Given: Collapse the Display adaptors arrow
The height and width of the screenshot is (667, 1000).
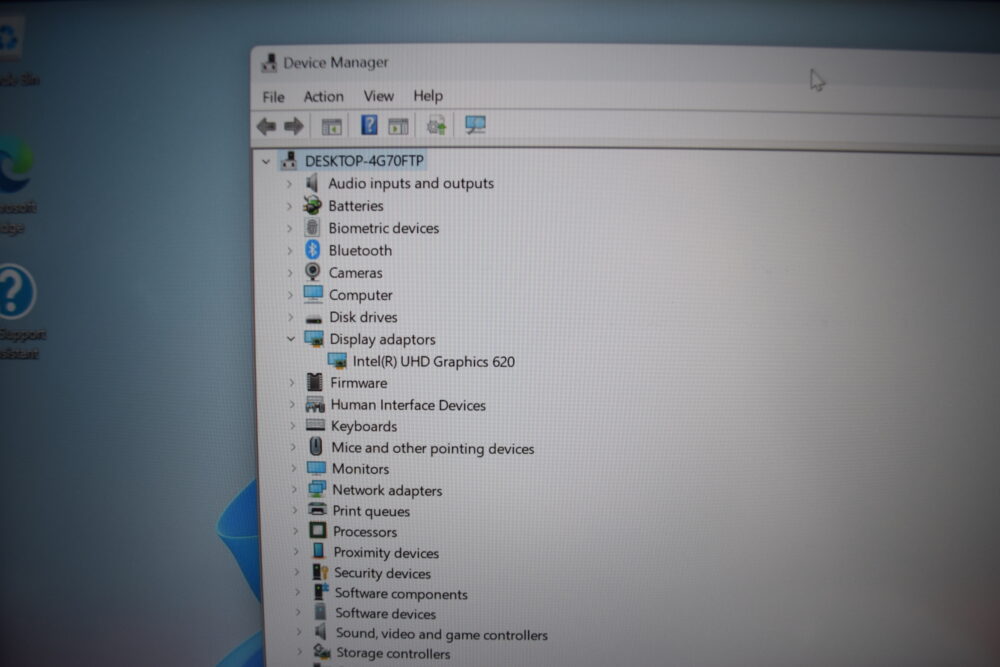Looking at the screenshot, I should [291, 339].
